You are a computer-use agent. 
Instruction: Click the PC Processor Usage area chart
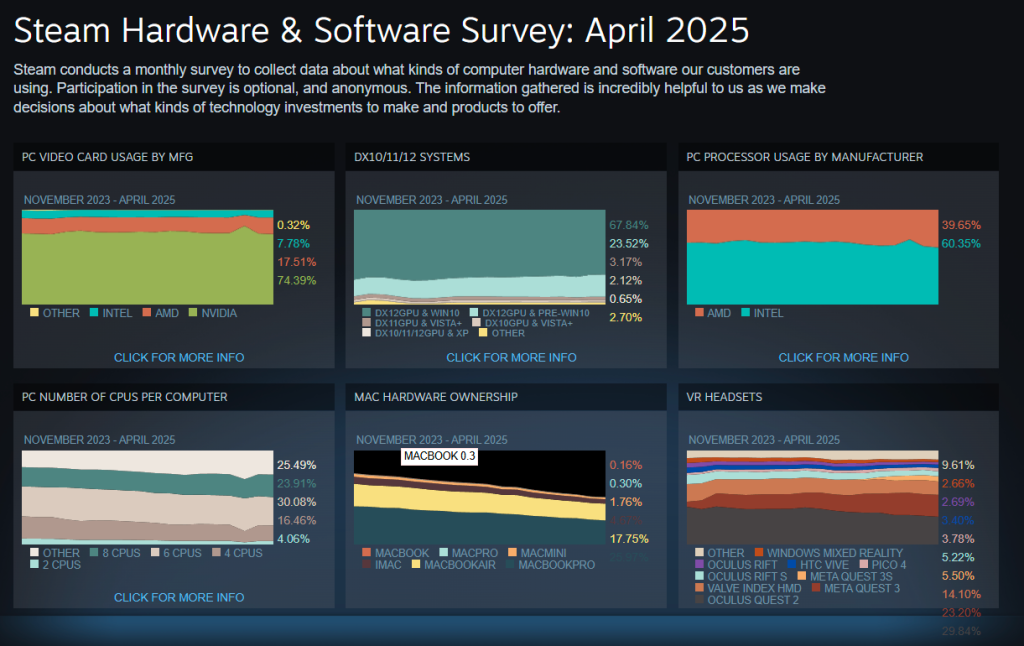tap(812, 257)
